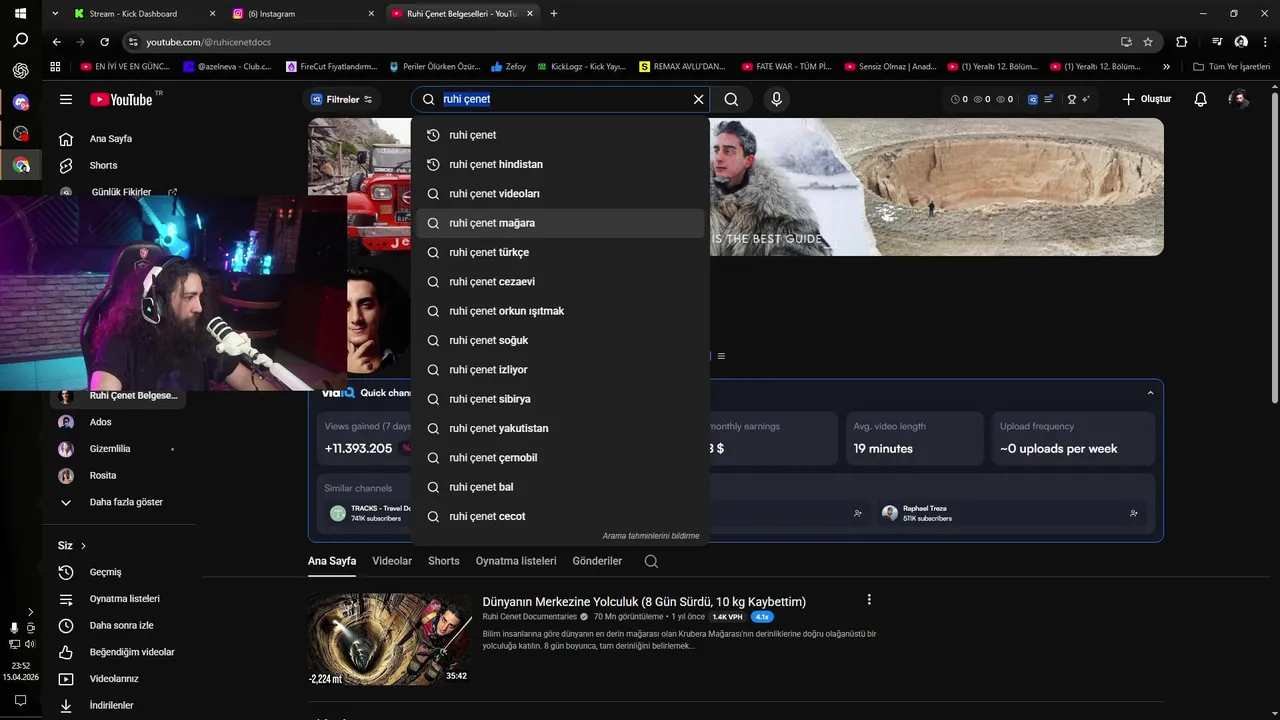Collapse the vidIQ Quick channel panel
This screenshot has width=1280, height=720.
click(1150, 393)
